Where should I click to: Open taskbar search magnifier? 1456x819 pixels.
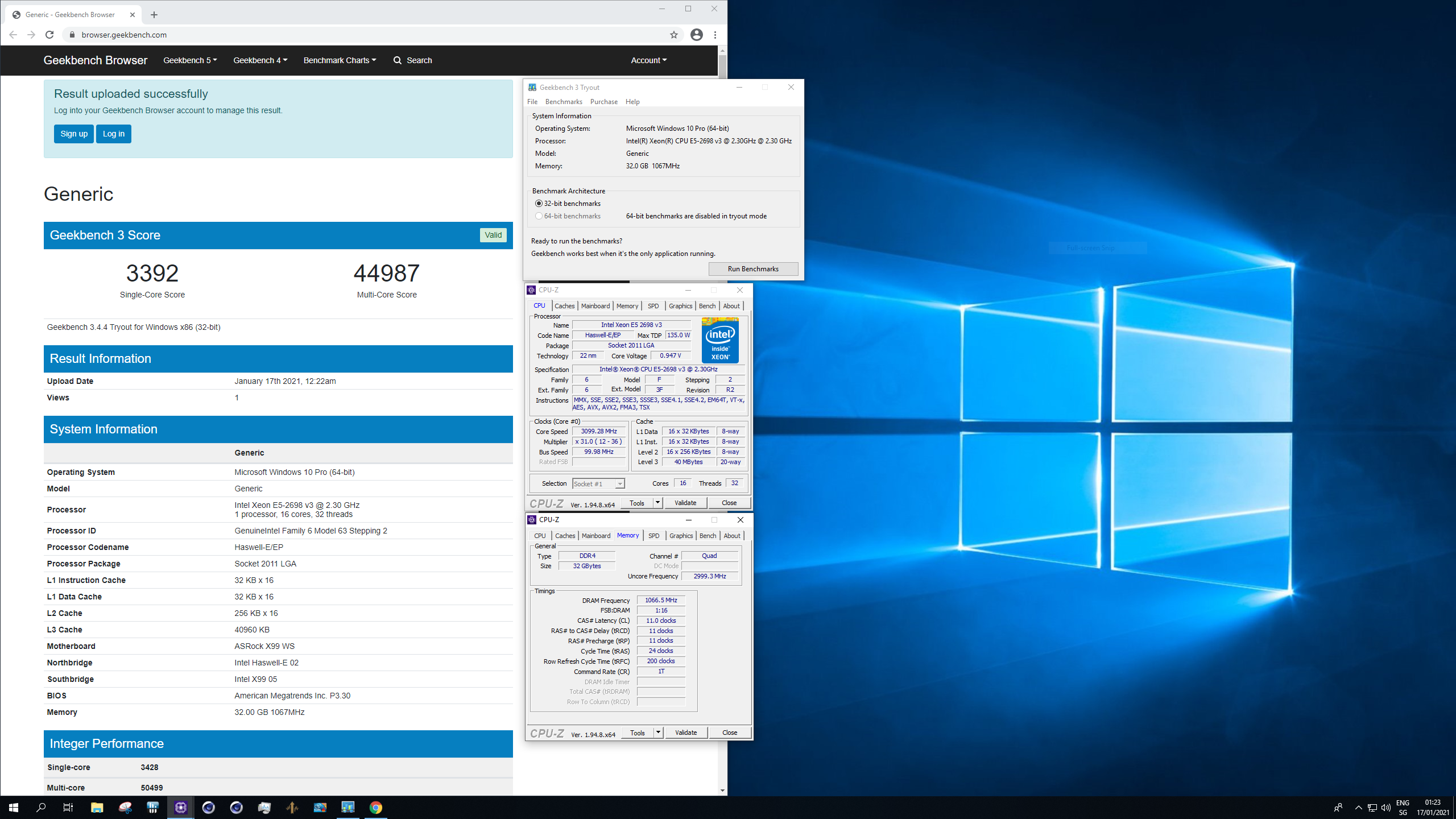pyautogui.click(x=41, y=808)
